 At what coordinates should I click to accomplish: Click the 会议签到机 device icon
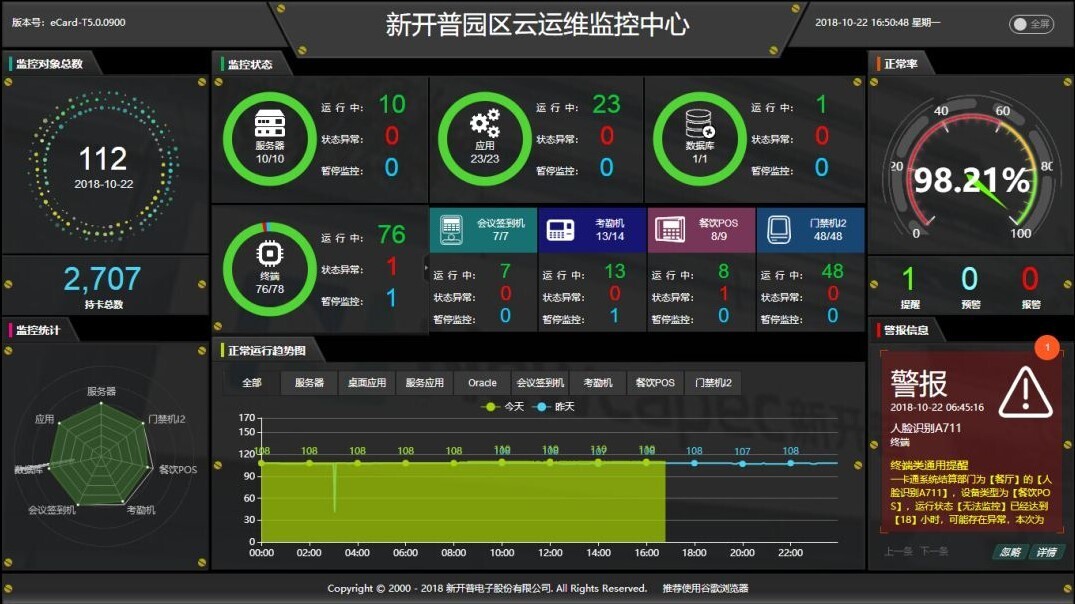pos(451,229)
